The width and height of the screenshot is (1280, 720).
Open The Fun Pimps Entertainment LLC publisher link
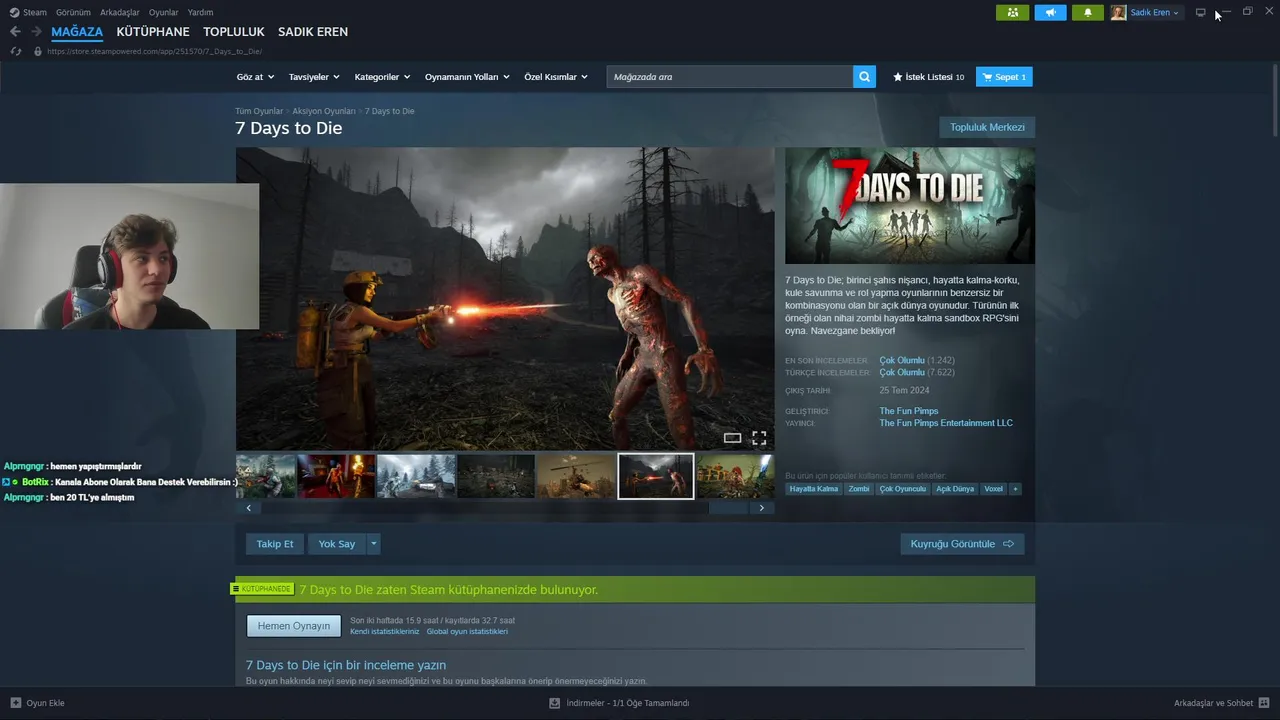pyautogui.click(x=946, y=423)
